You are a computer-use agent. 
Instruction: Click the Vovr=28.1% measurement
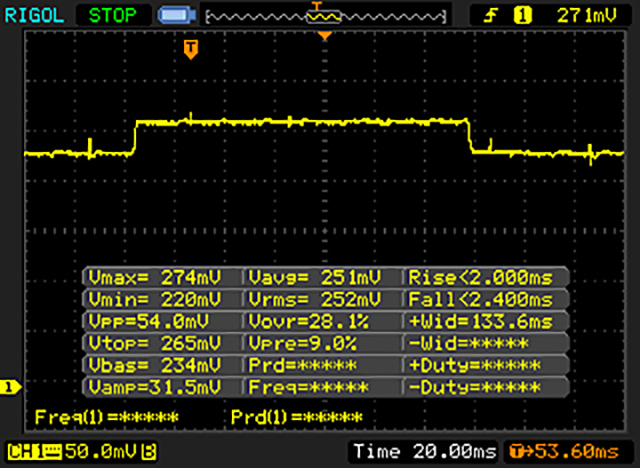click(309, 322)
